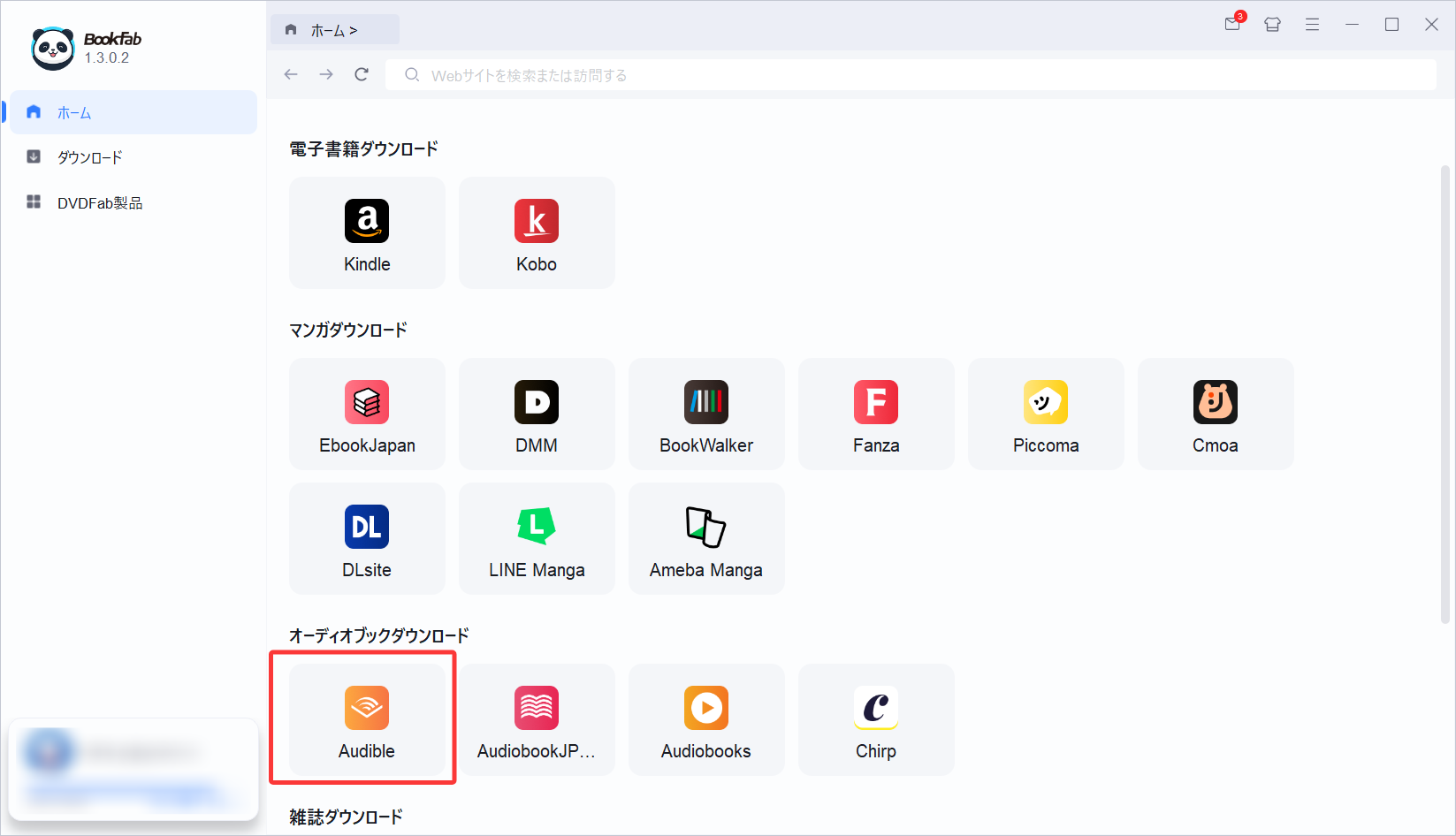Open the Ameba Manga tile
This screenshot has height=836, width=1456.
point(706,538)
